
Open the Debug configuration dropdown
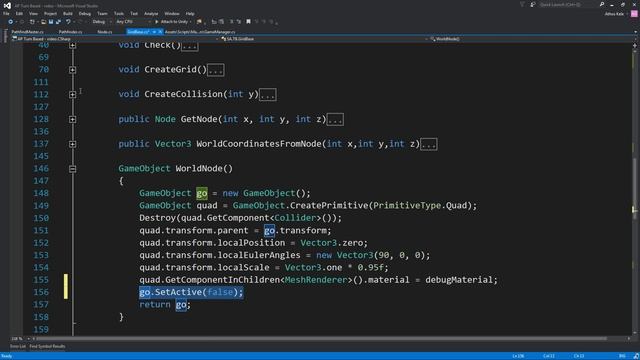(101, 22)
